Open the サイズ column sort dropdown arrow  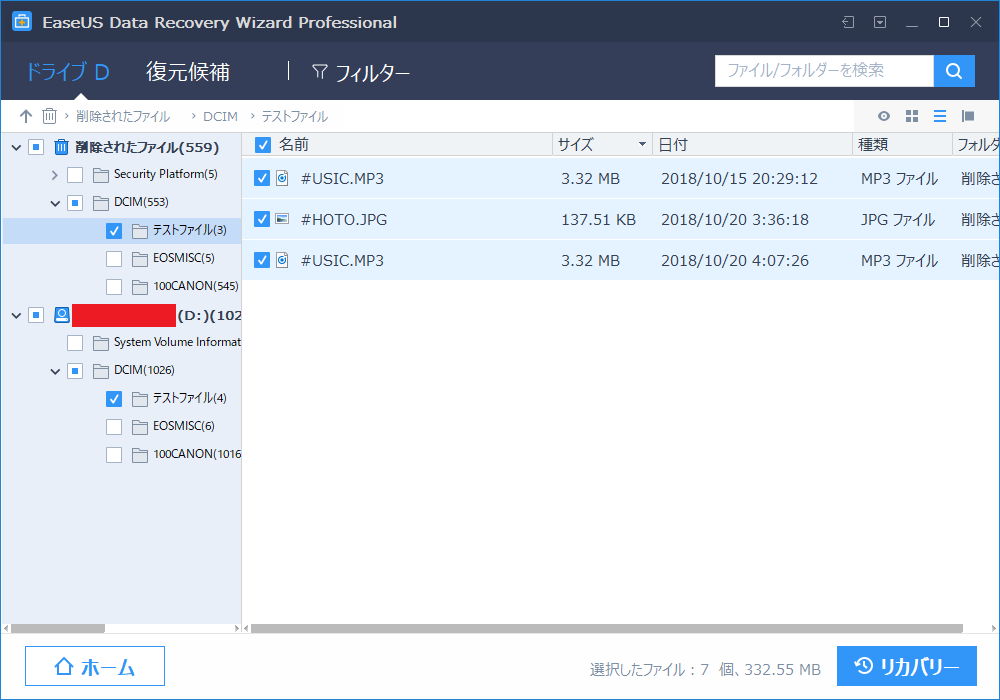642,145
